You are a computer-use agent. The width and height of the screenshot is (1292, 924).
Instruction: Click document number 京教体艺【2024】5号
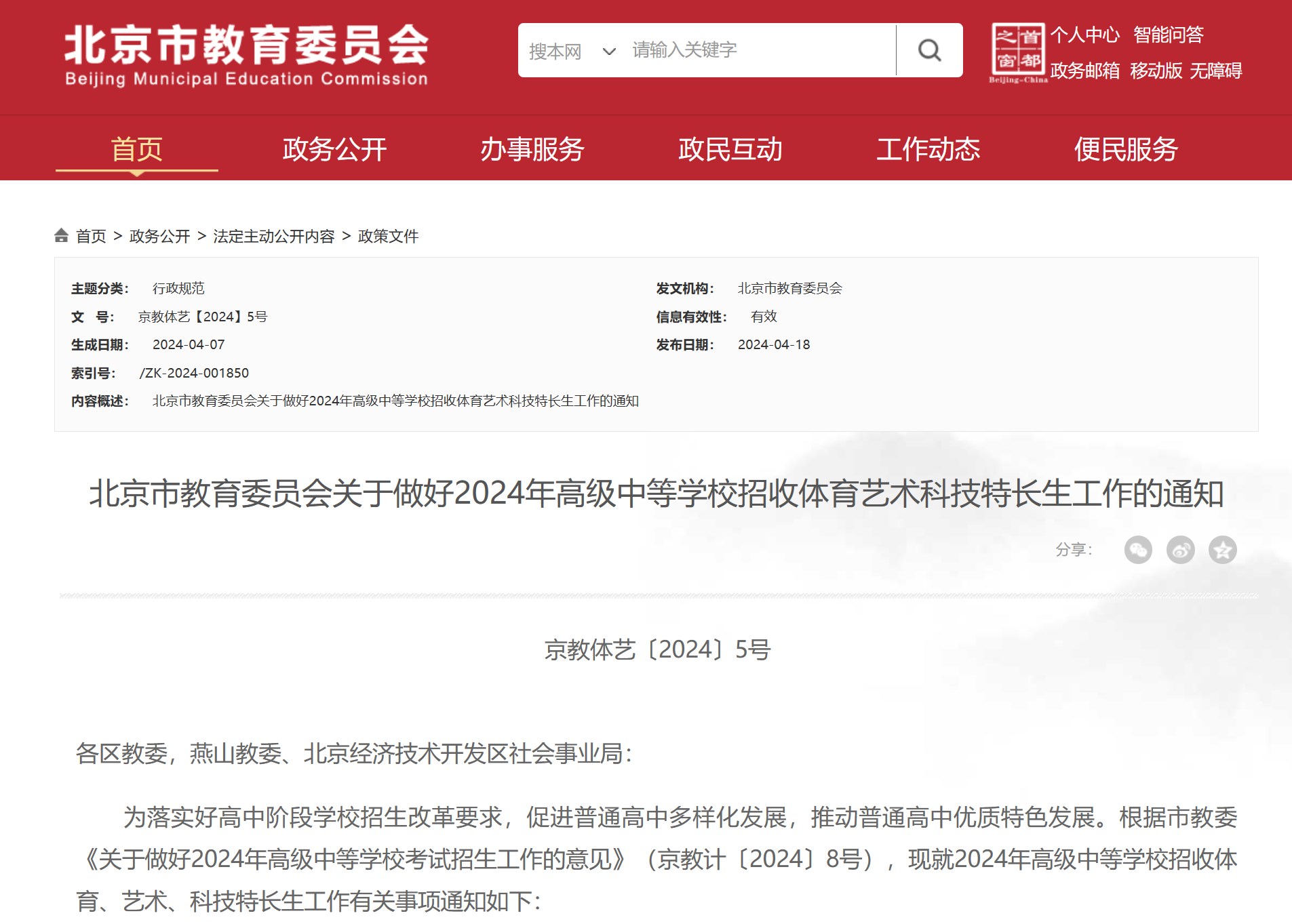pos(203,317)
